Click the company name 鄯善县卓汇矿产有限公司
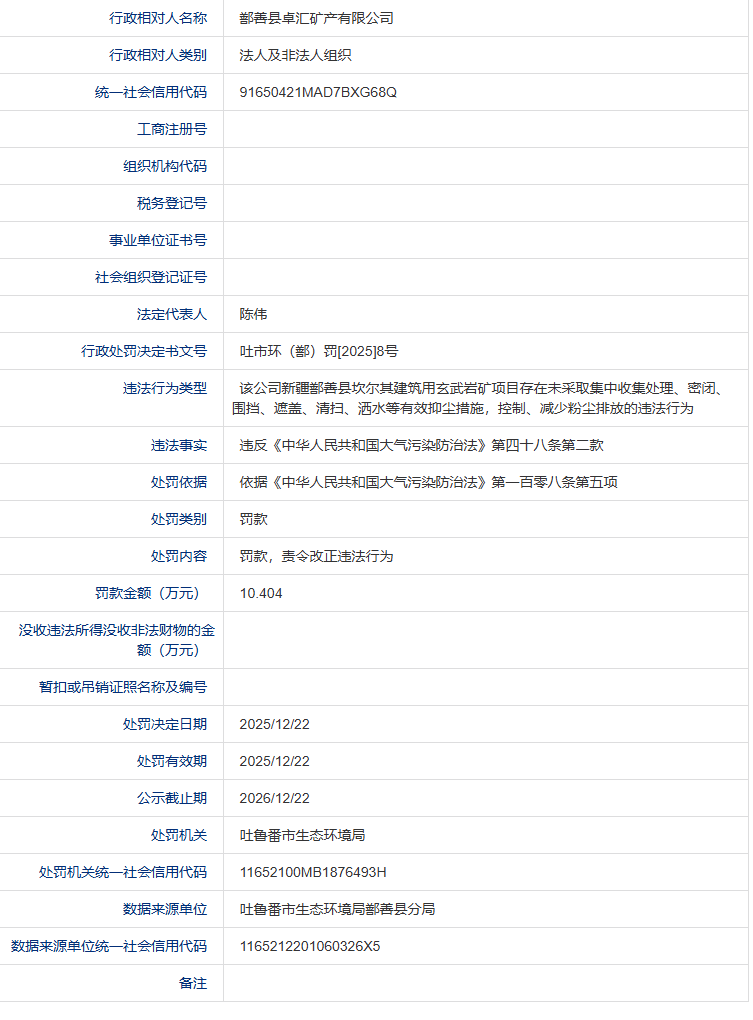The image size is (753, 1020). coord(316,18)
